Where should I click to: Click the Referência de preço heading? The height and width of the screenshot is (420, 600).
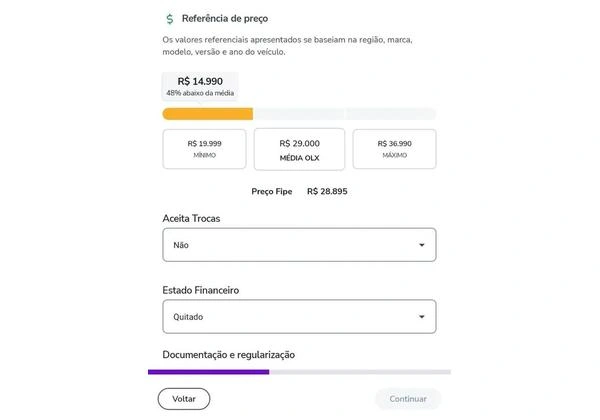[x=232, y=18]
